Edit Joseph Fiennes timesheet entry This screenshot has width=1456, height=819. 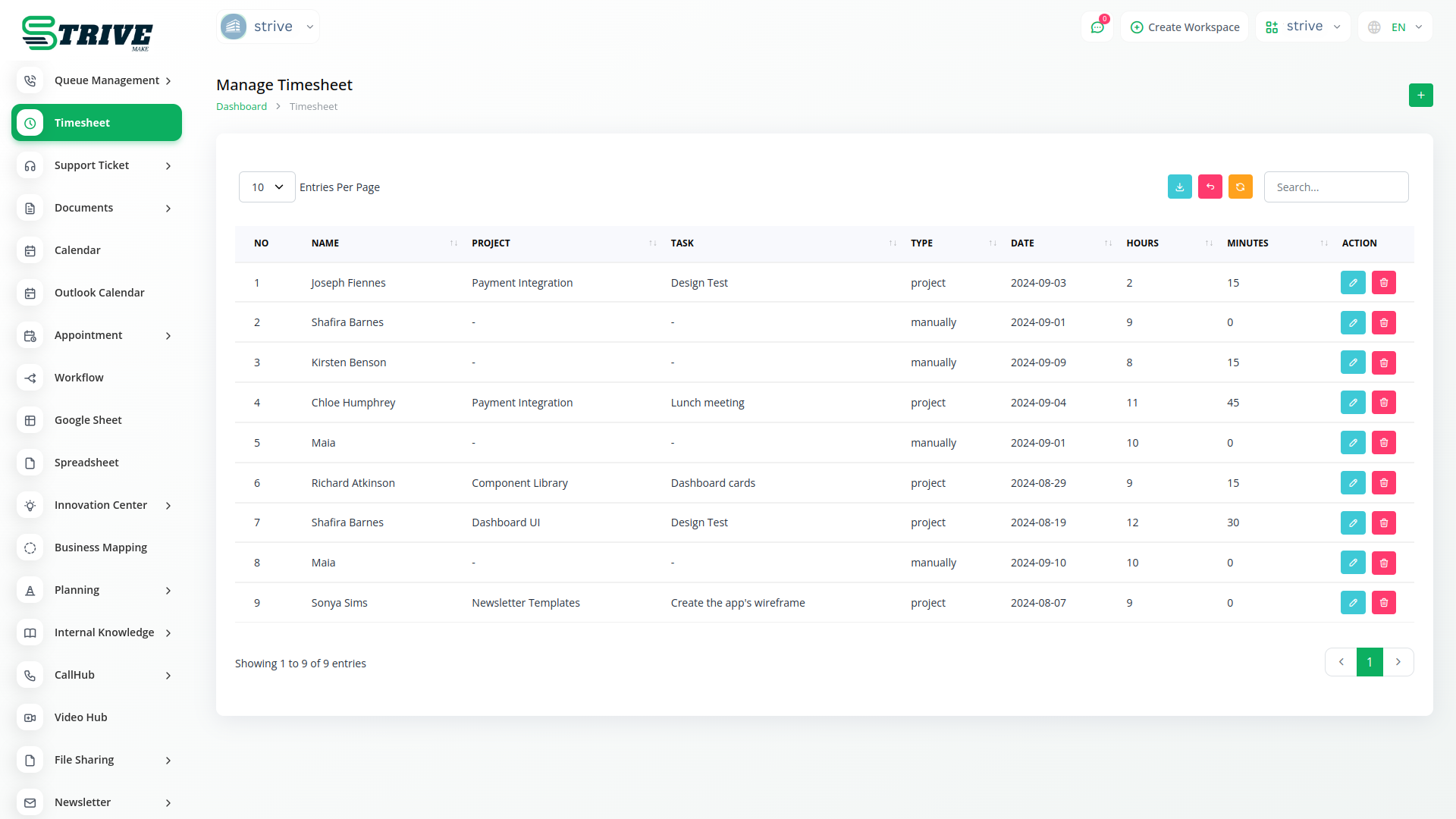pos(1352,282)
